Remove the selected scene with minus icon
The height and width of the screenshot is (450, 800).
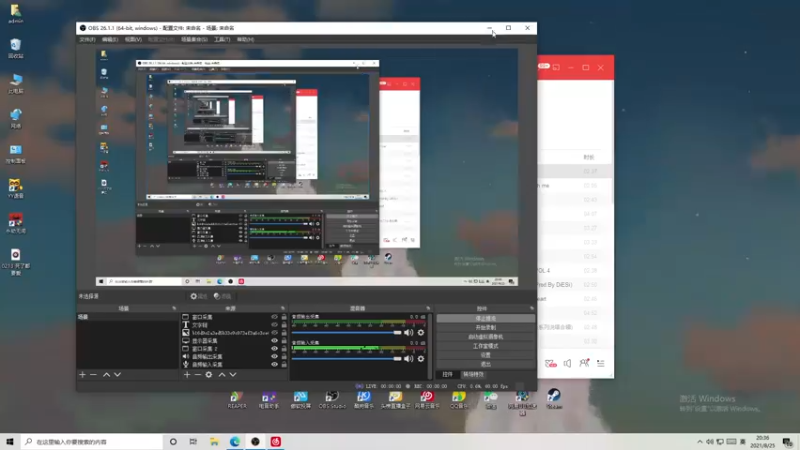point(93,374)
